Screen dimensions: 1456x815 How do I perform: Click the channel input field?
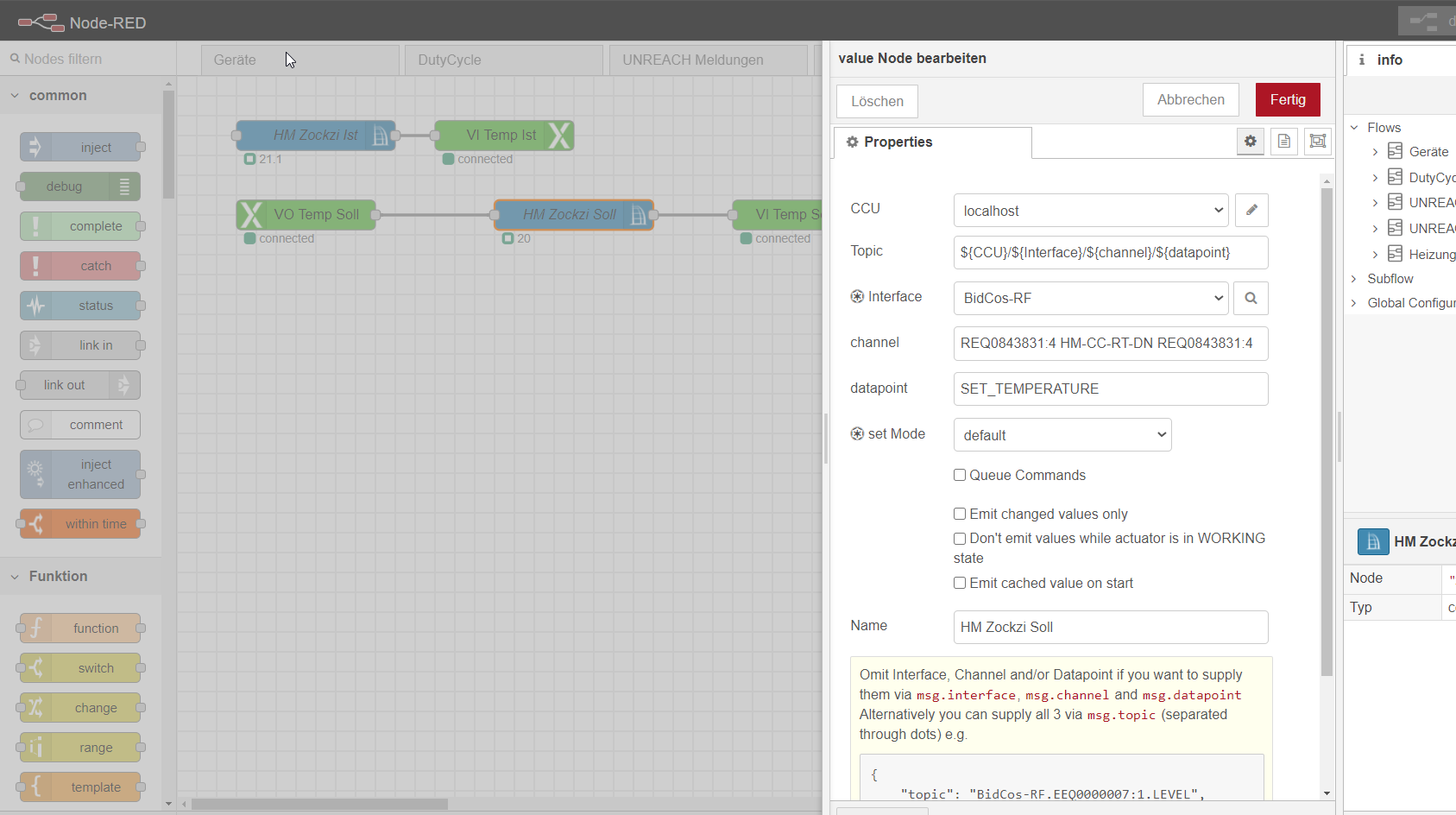(x=1111, y=344)
